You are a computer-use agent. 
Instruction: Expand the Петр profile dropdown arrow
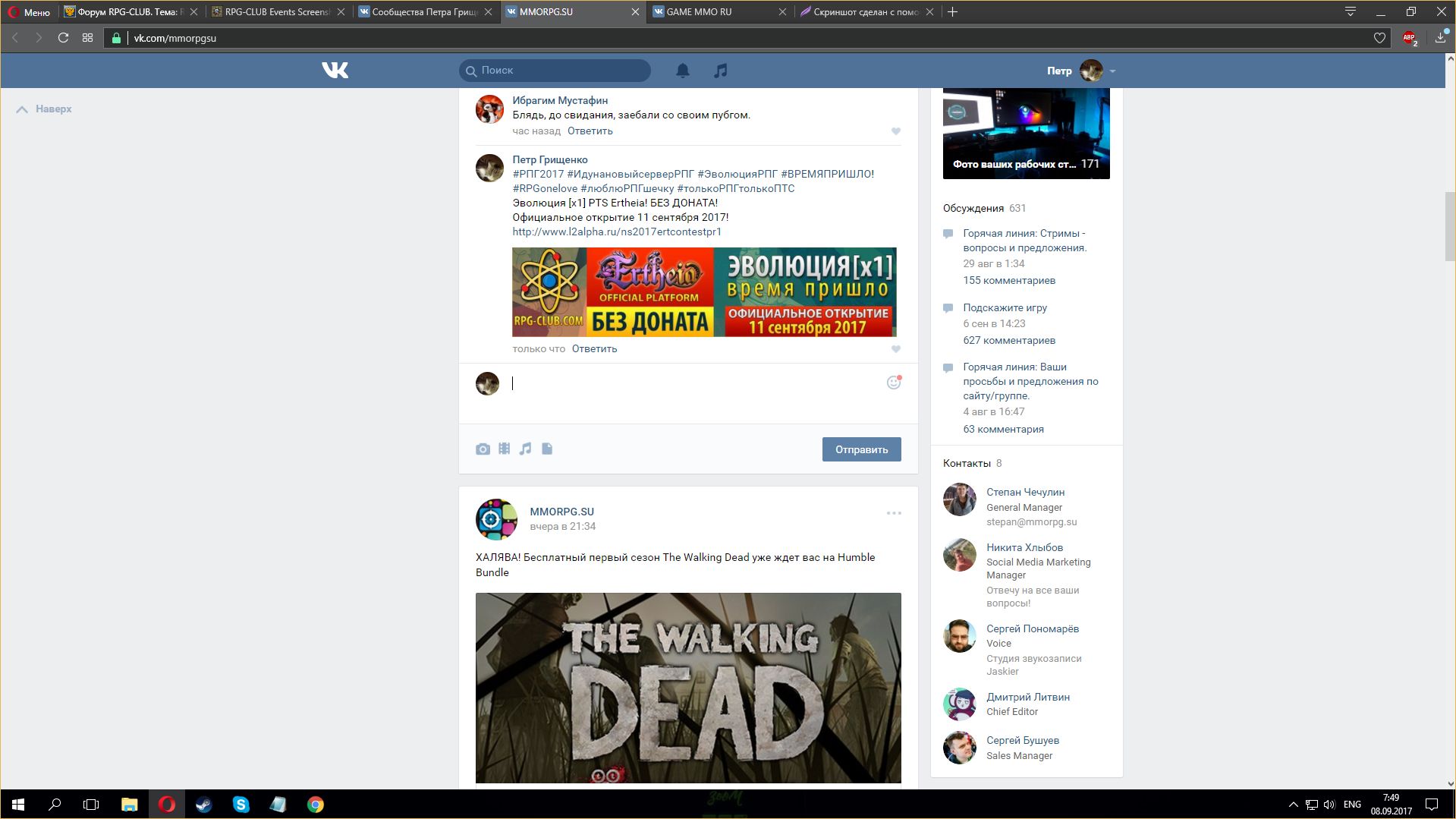[1112, 71]
